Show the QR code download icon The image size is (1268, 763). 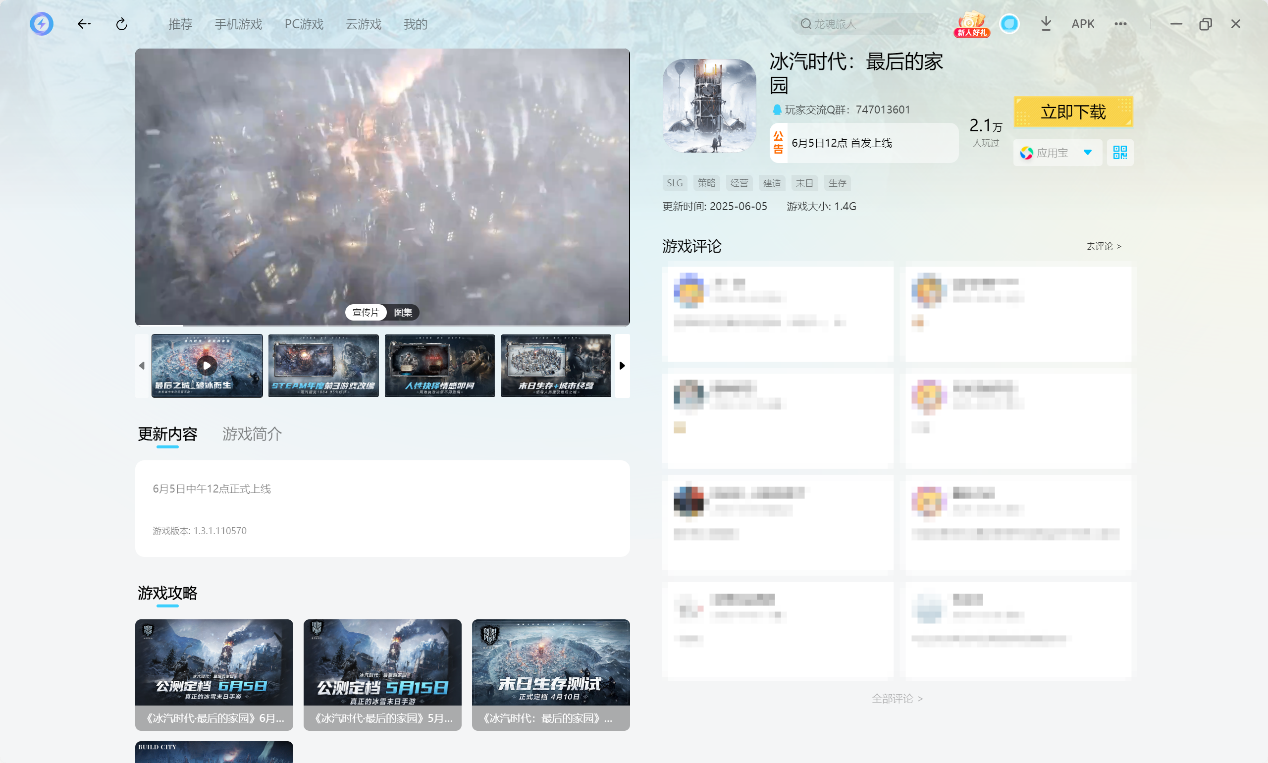(x=1120, y=153)
